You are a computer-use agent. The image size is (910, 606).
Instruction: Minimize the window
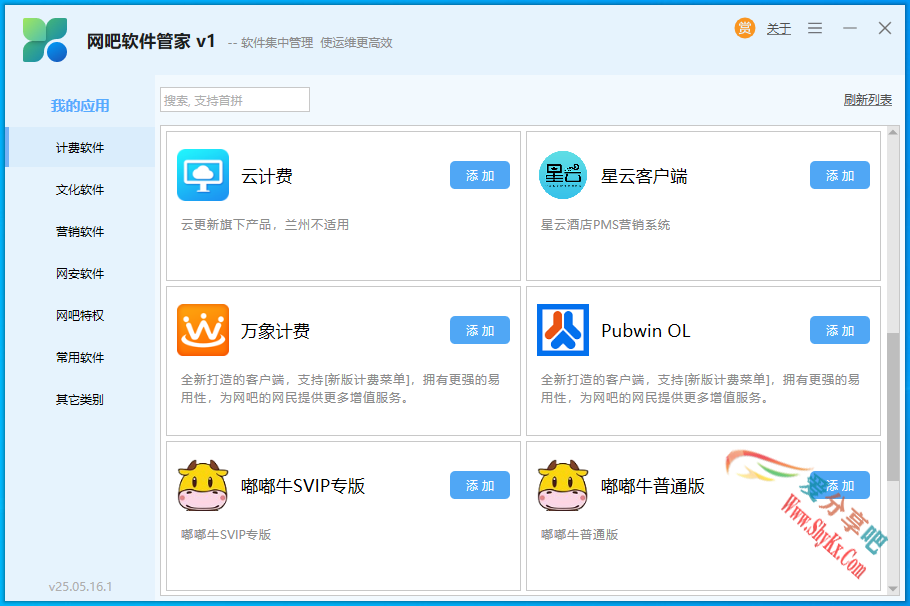tap(850, 28)
